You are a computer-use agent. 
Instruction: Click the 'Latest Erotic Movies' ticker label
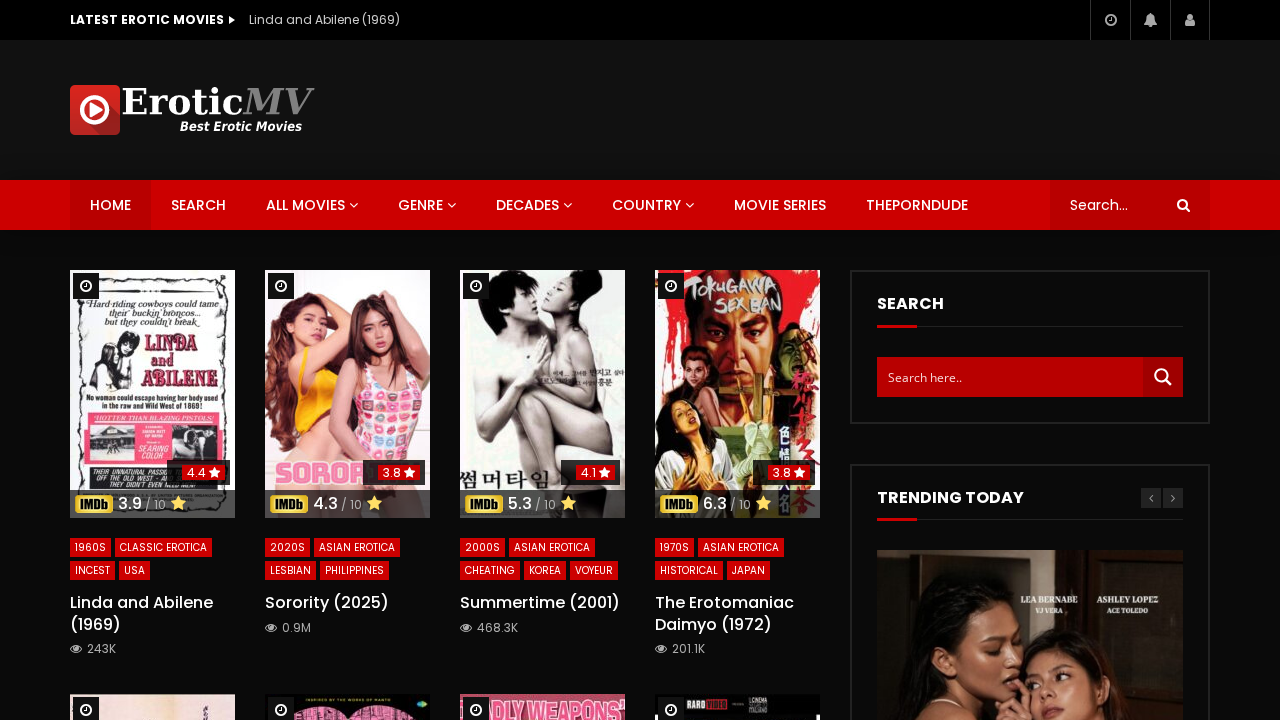152,20
